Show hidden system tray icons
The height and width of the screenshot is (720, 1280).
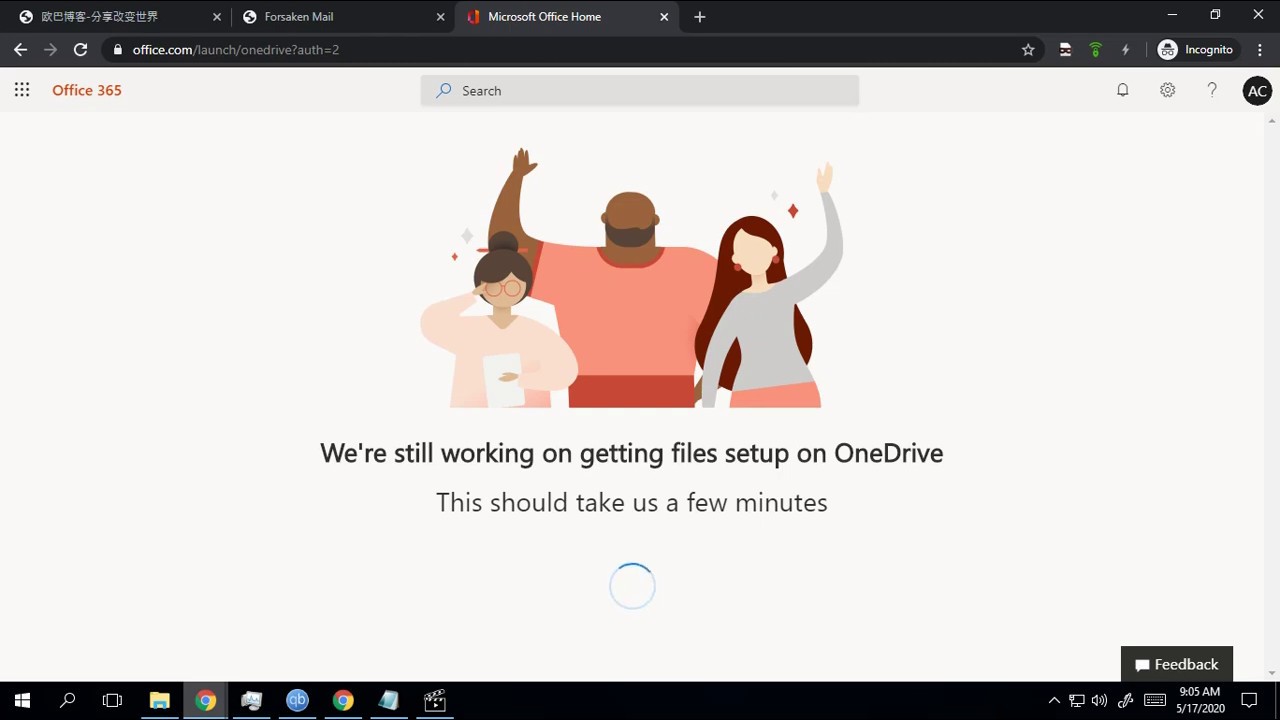(1054, 700)
